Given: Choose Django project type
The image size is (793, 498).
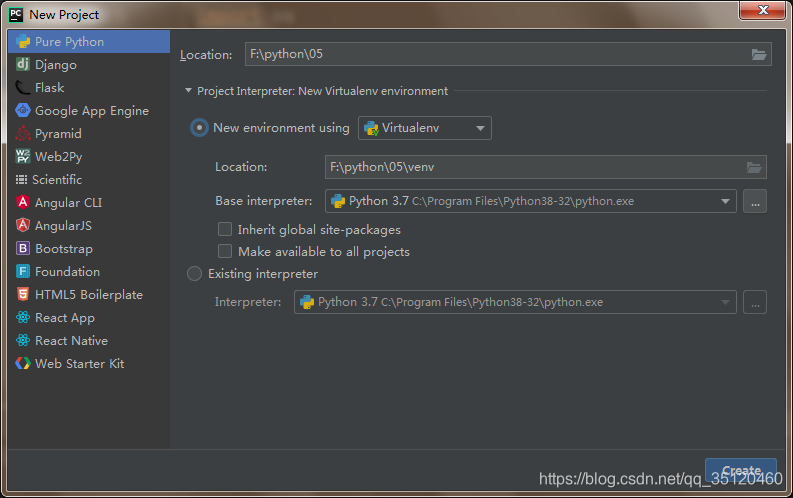Looking at the screenshot, I should (89, 64).
